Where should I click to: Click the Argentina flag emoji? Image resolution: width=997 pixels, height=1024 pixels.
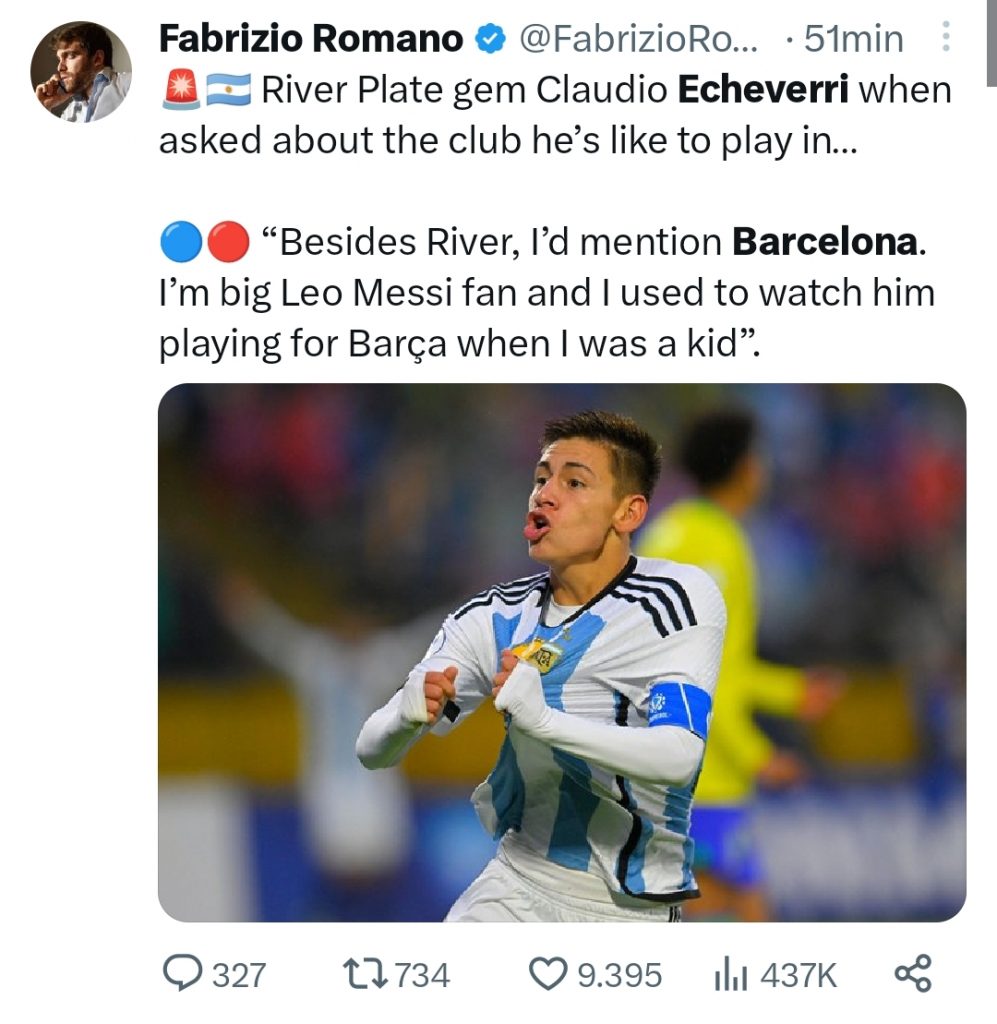click(x=228, y=90)
